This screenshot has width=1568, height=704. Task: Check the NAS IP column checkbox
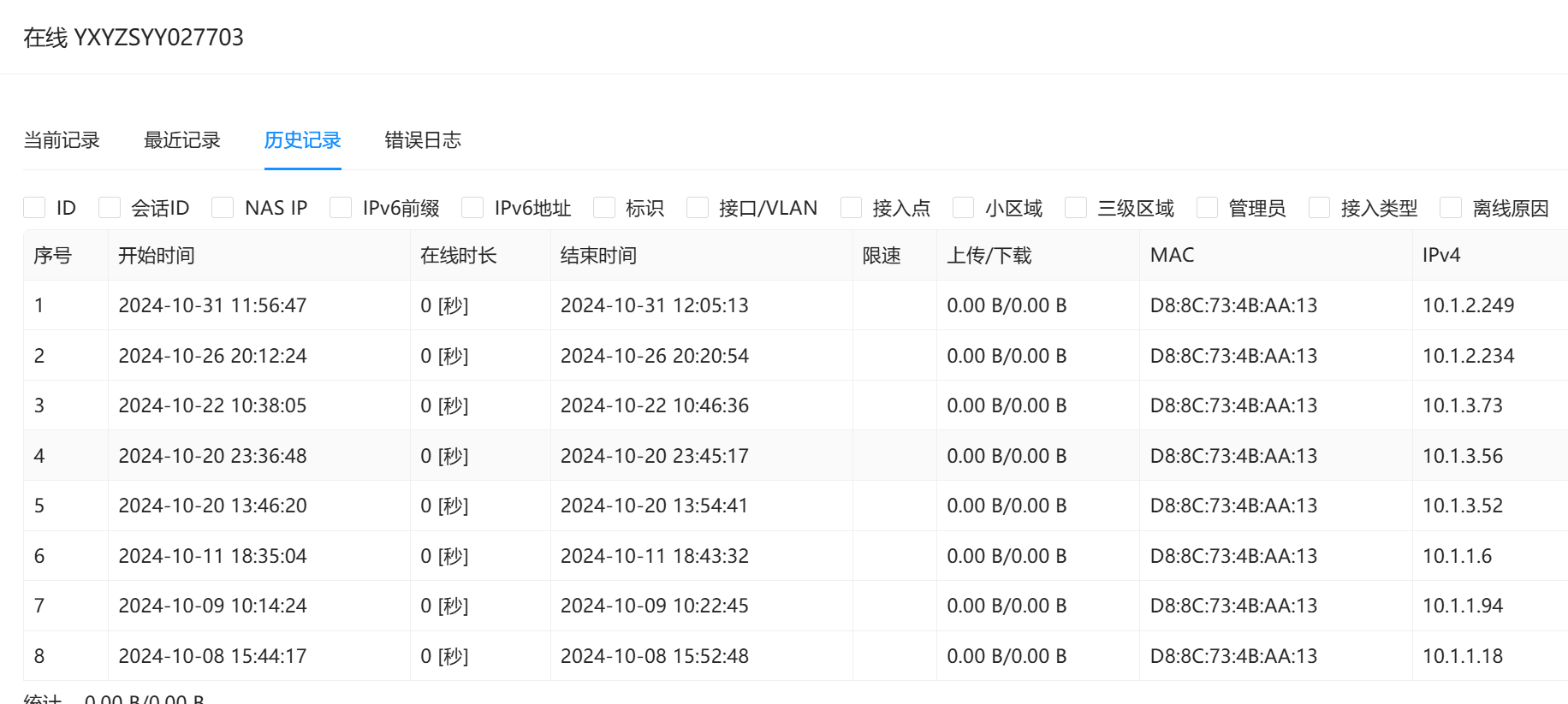tap(223, 208)
